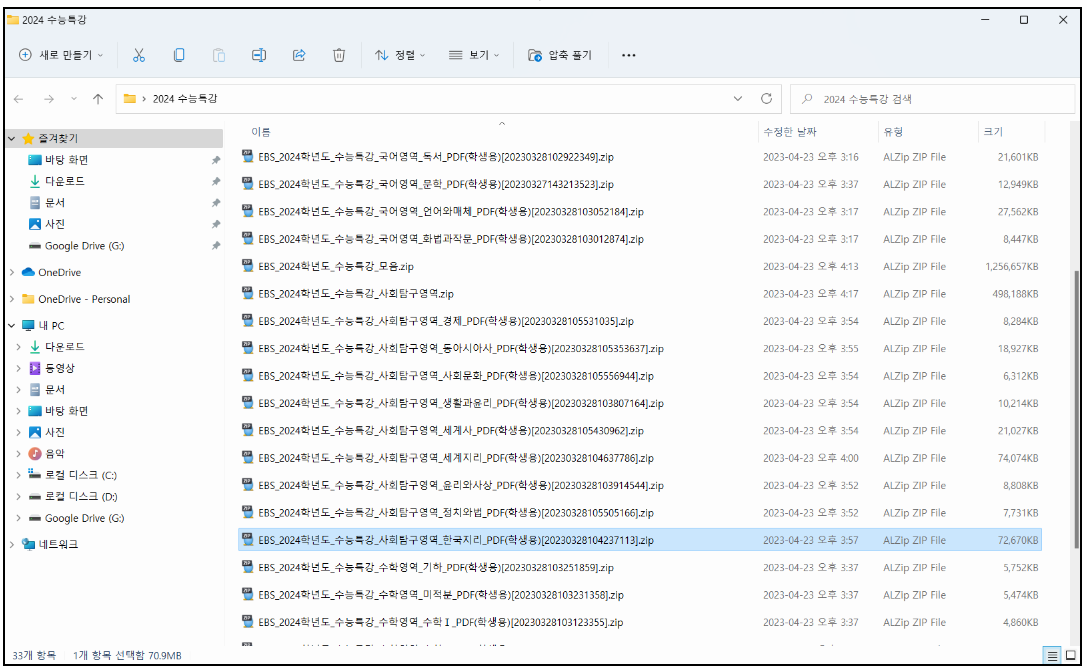1087x668 pixels.
Task: Select Google Drive (G:) under 즐겨찾기
Action: point(85,246)
